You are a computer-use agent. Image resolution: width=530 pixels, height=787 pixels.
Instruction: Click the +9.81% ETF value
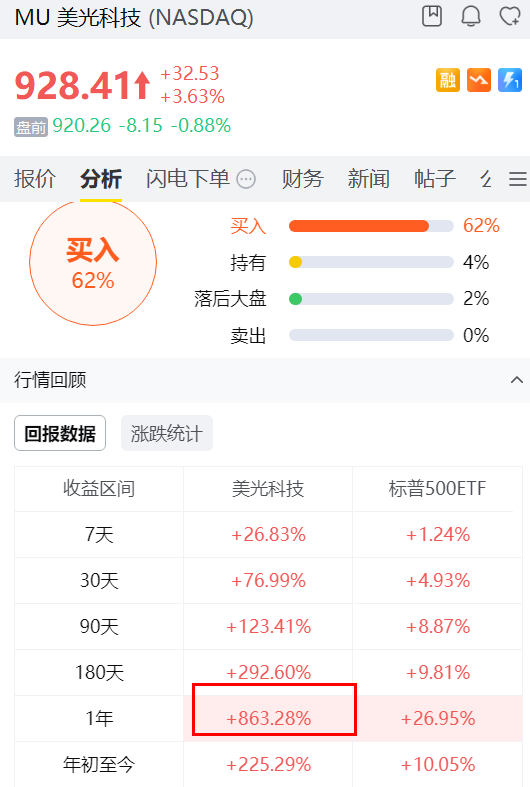click(x=438, y=673)
